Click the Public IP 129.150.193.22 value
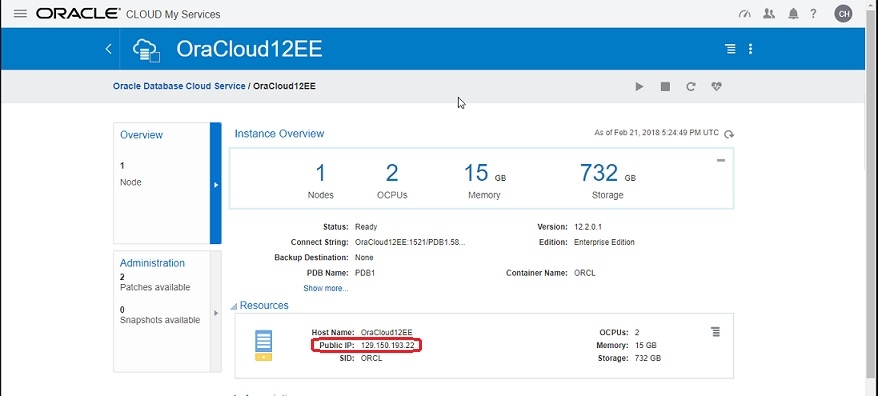 (x=387, y=346)
